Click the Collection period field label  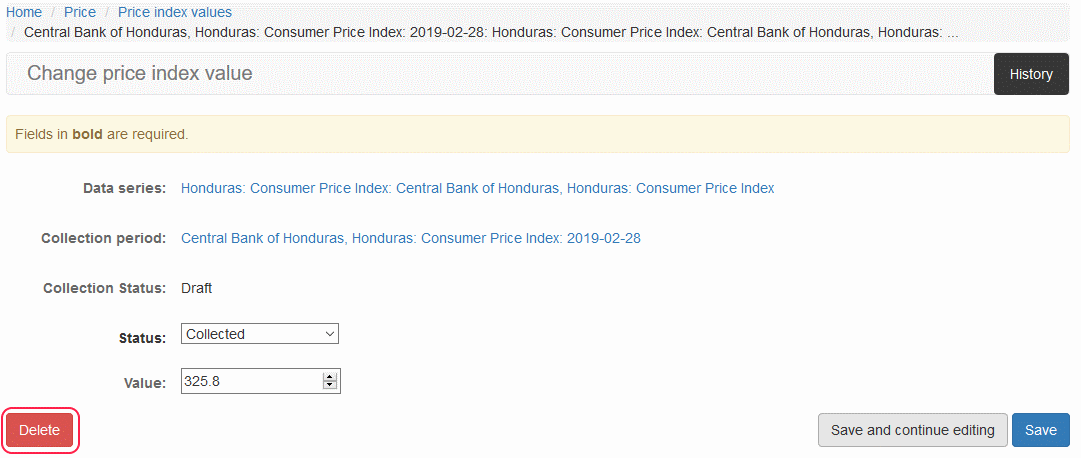[x=103, y=238]
